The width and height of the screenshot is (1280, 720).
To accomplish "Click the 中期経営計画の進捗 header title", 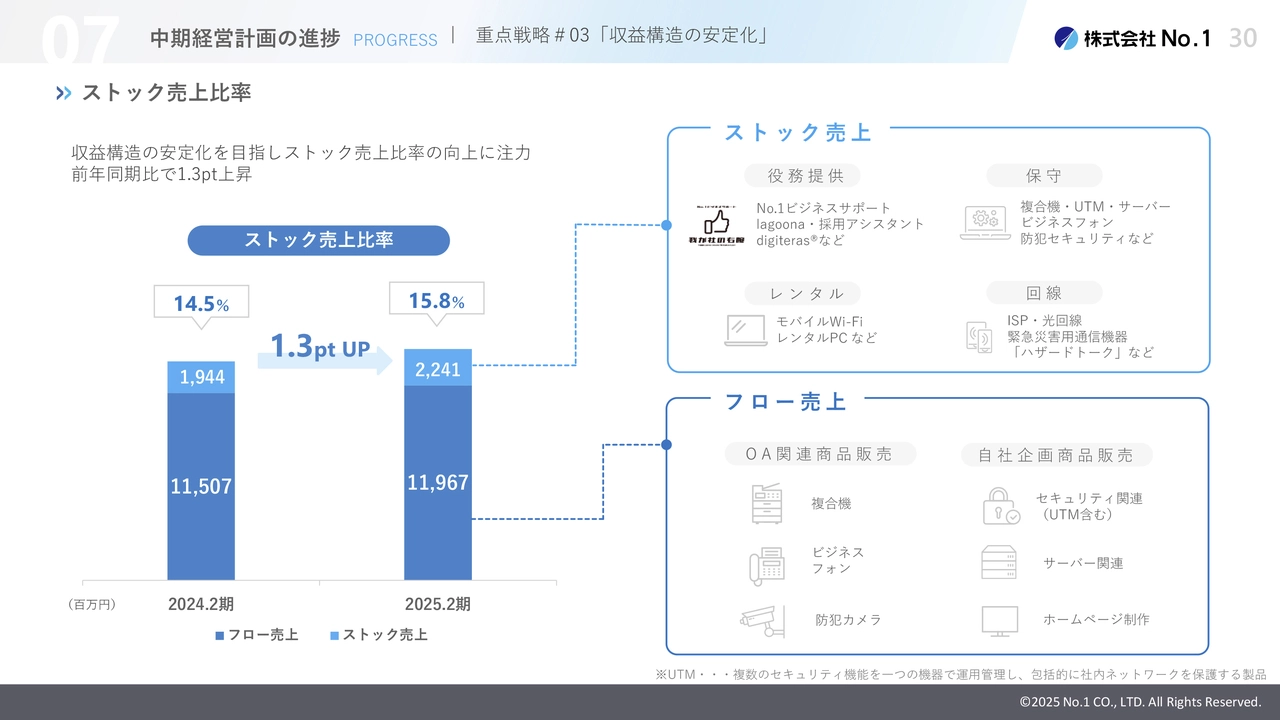I will (x=245, y=38).
